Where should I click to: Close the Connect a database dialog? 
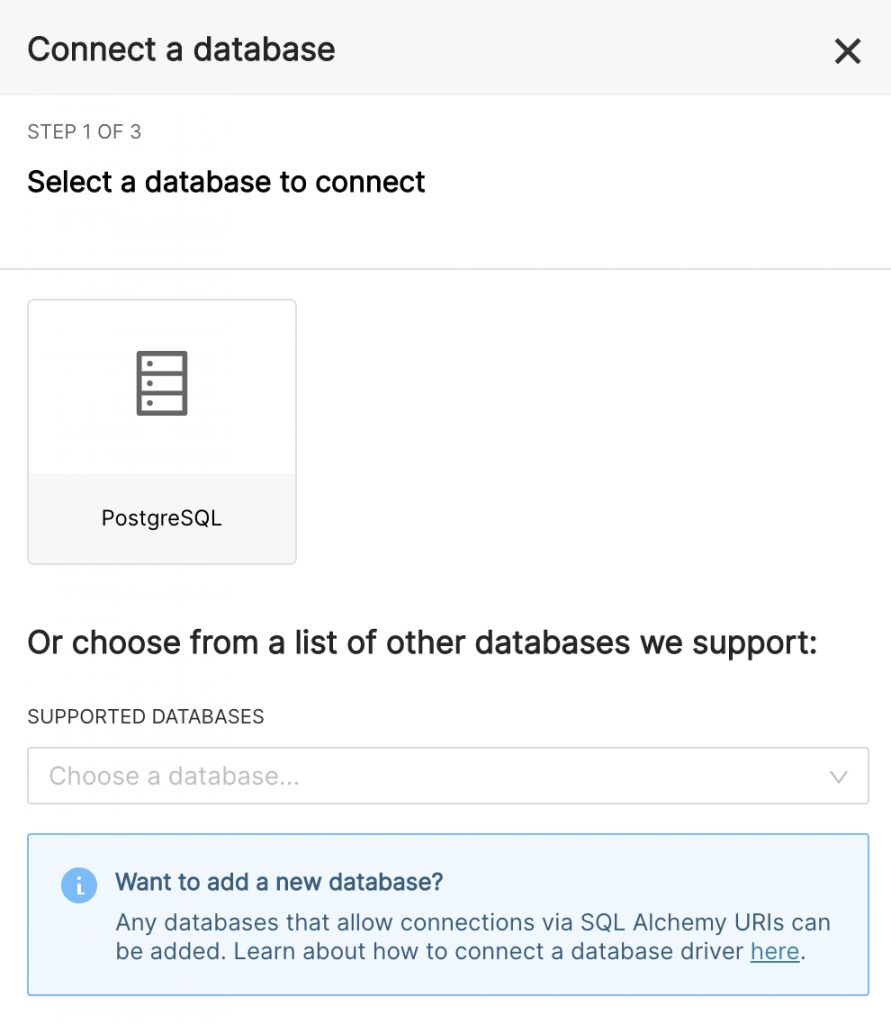click(x=847, y=51)
